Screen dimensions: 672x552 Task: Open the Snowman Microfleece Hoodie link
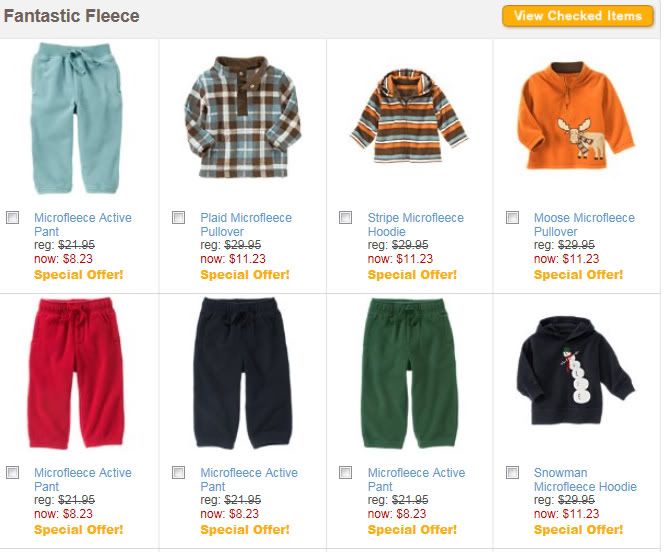[585, 480]
